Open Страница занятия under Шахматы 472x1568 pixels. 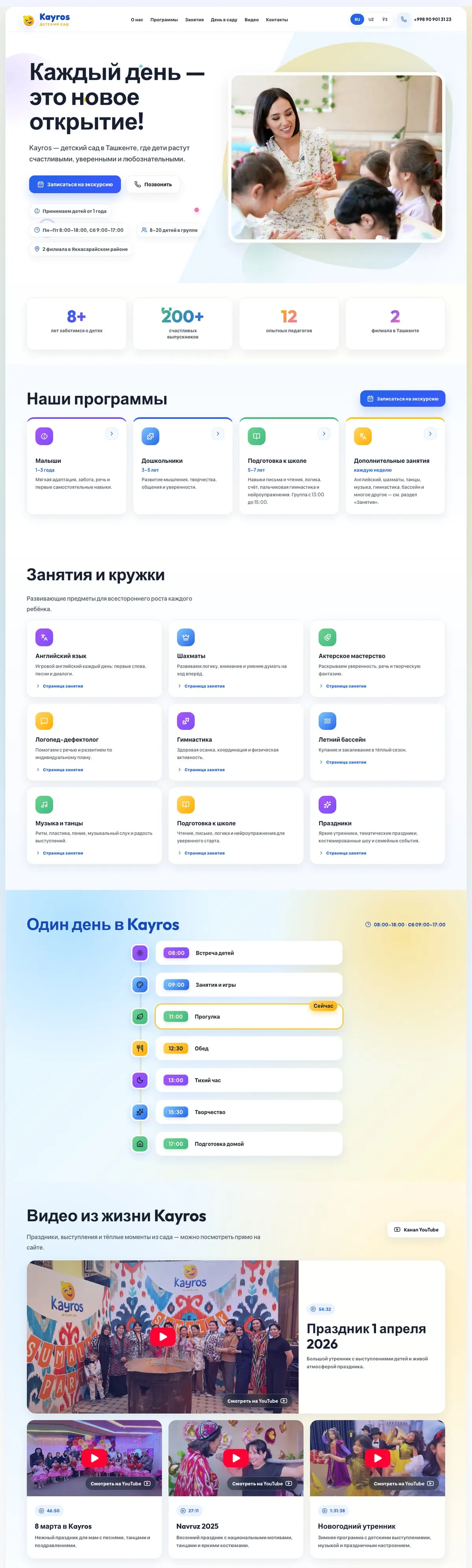click(201, 686)
